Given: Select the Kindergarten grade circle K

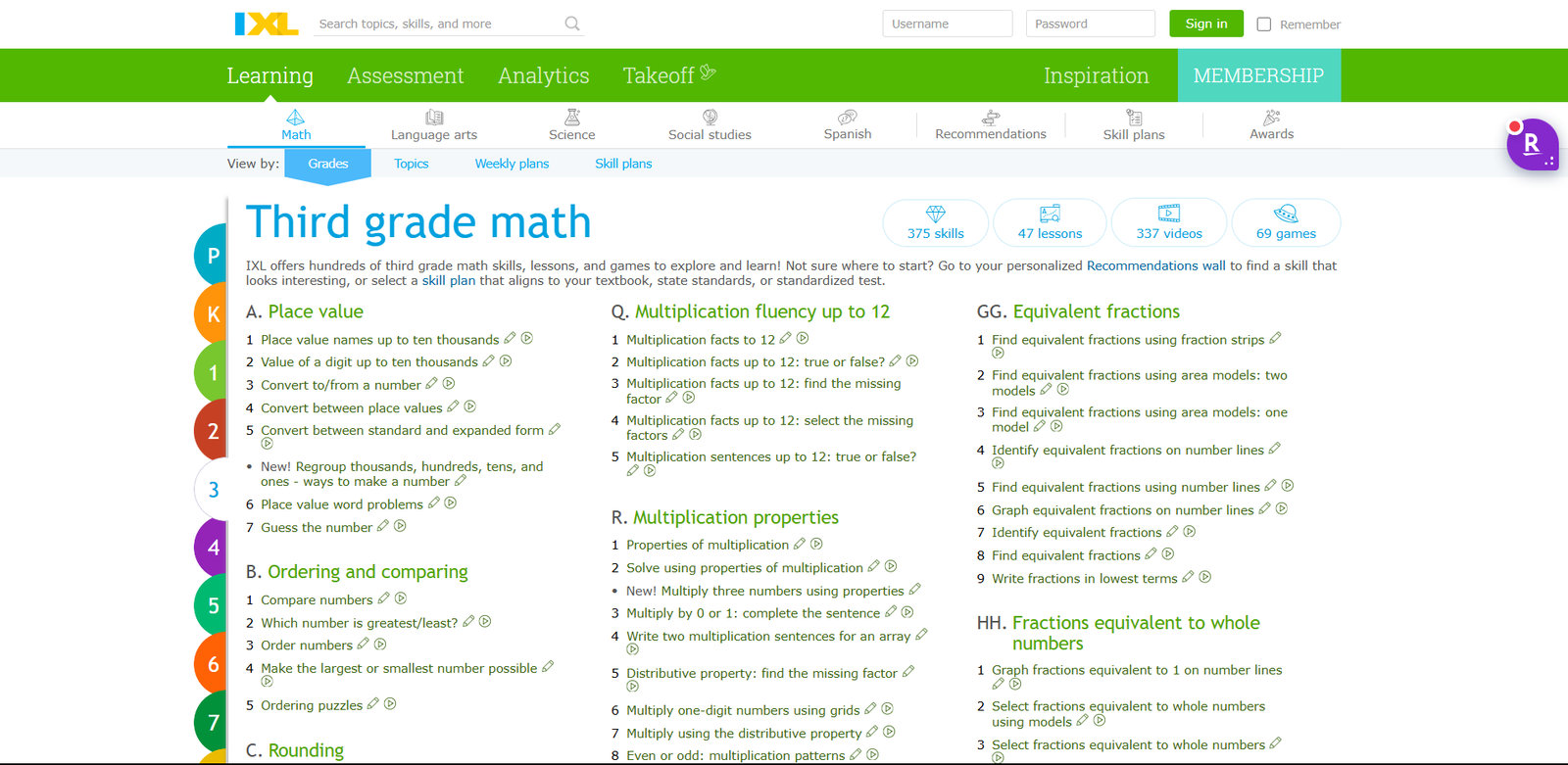Looking at the screenshot, I should (x=212, y=314).
